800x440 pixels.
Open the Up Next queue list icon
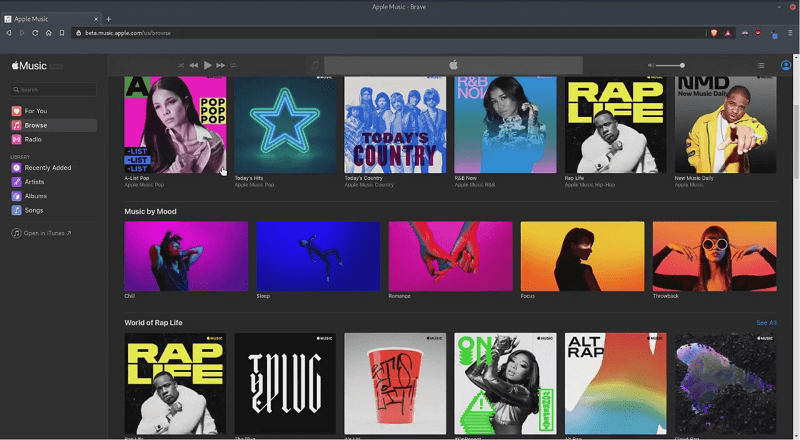coord(761,65)
